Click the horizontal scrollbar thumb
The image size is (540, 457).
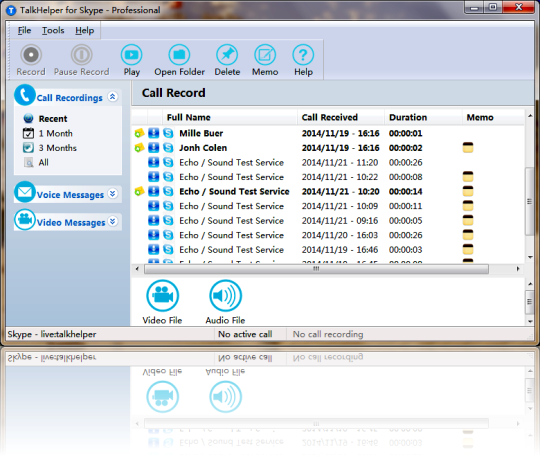point(316,269)
